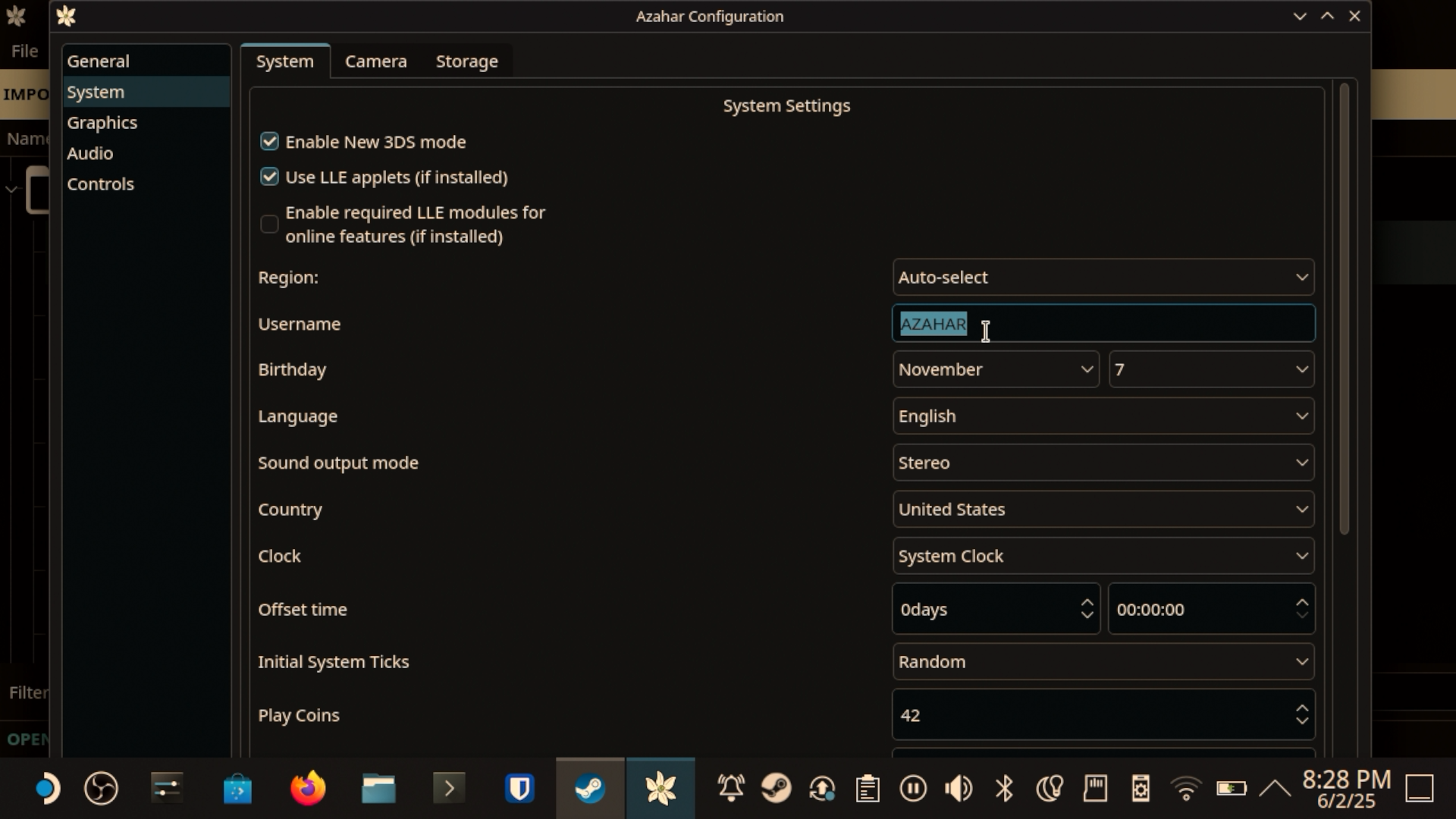Screen dimensions: 1456x819
Task: Uncheck Enable New 3DS mode
Action: [x=269, y=142]
